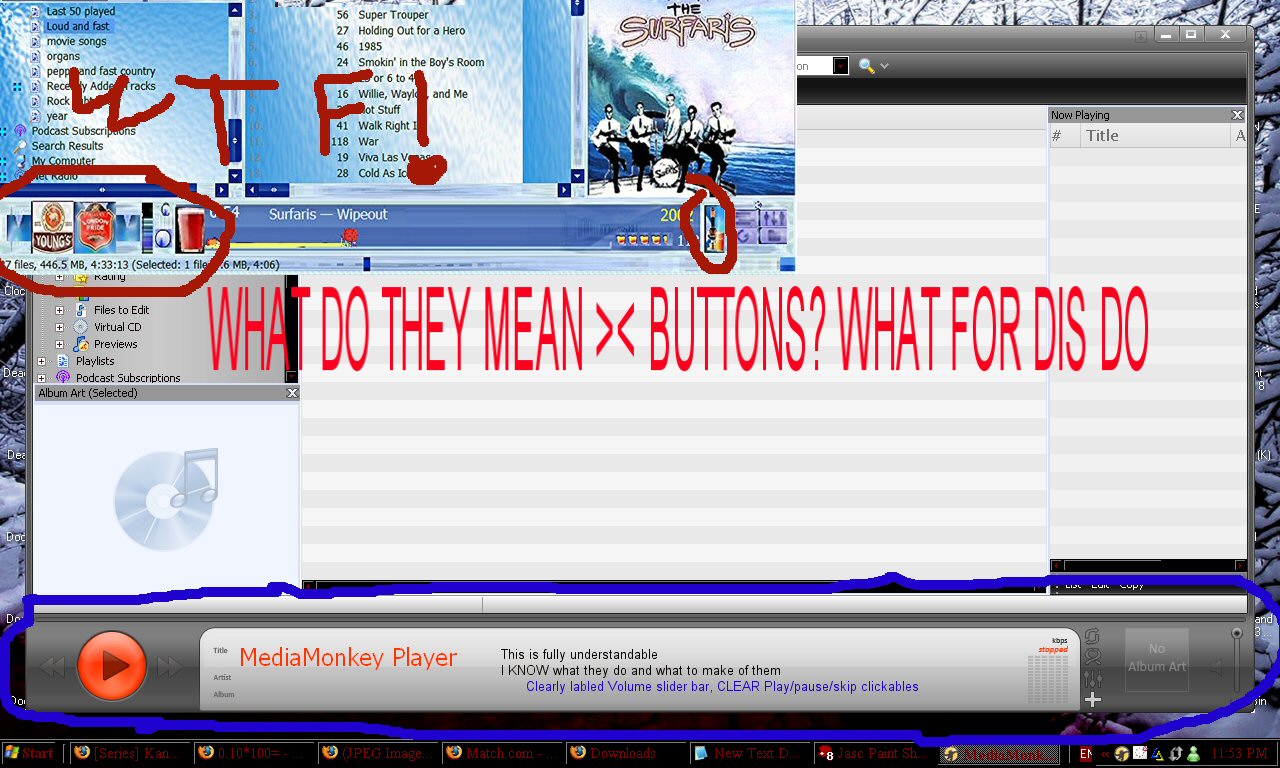
Task: Select the track War
Action: 369,142
